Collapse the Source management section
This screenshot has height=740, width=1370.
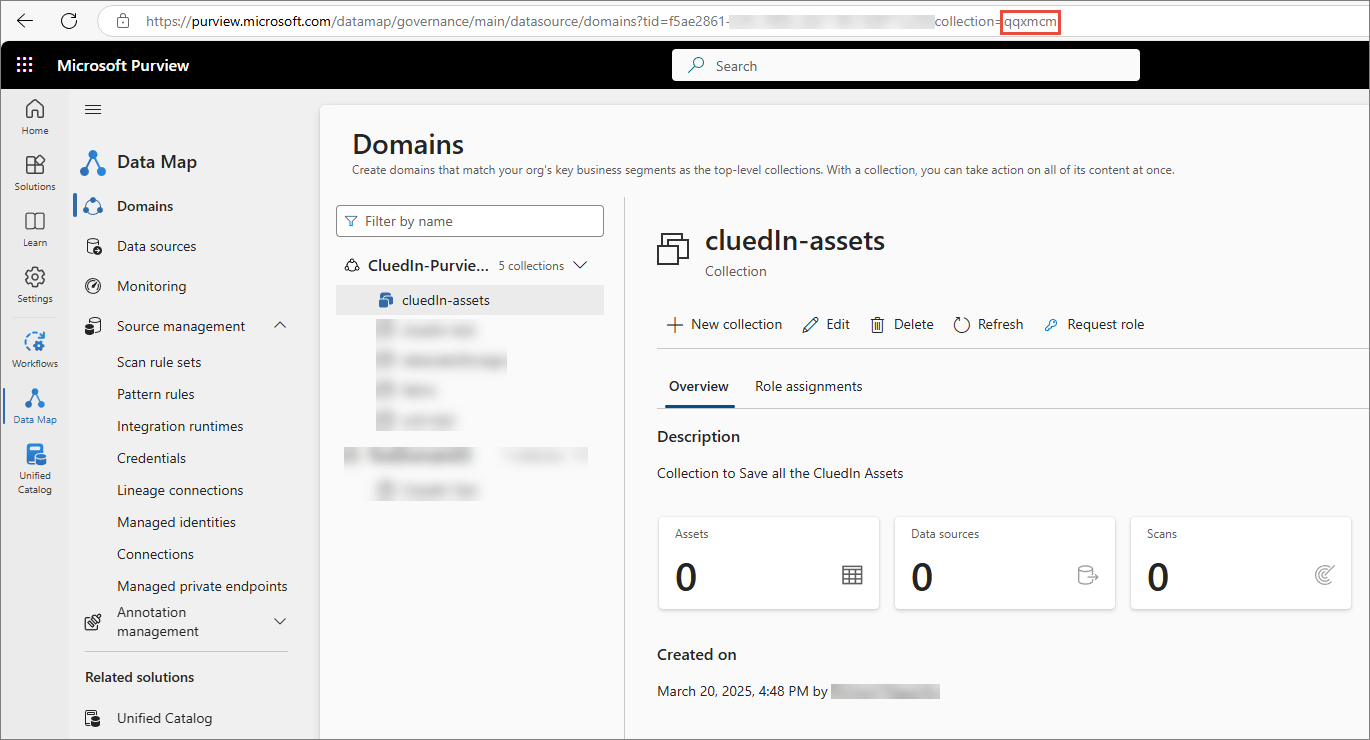pos(280,326)
